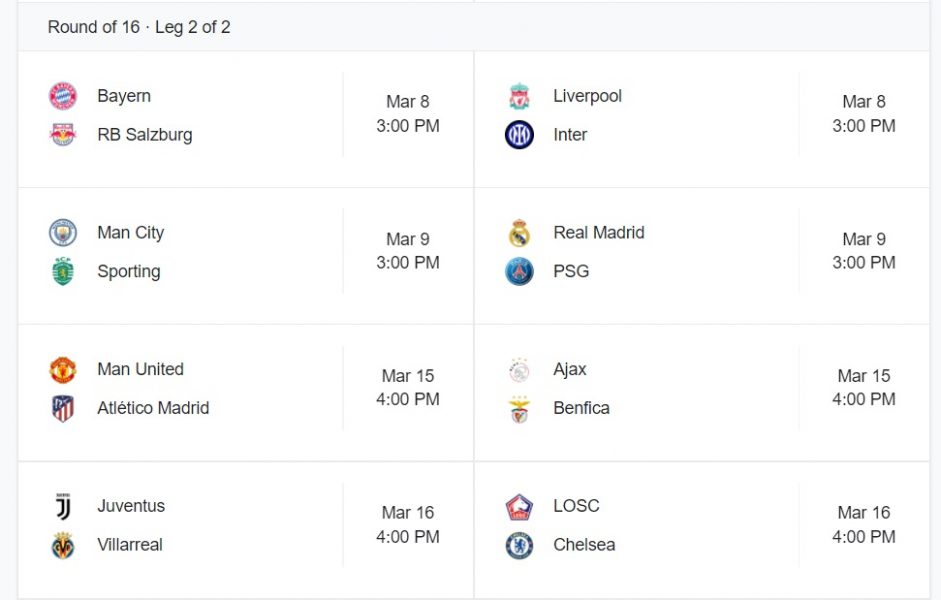Click the Real Madrid crest
Image resolution: width=941 pixels, height=600 pixels.
[x=519, y=233]
